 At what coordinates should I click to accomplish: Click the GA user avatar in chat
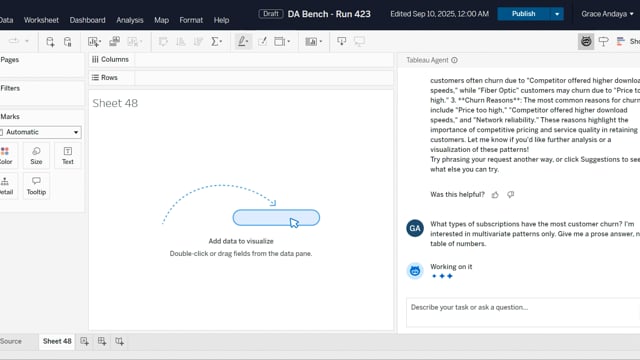[415, 228]
